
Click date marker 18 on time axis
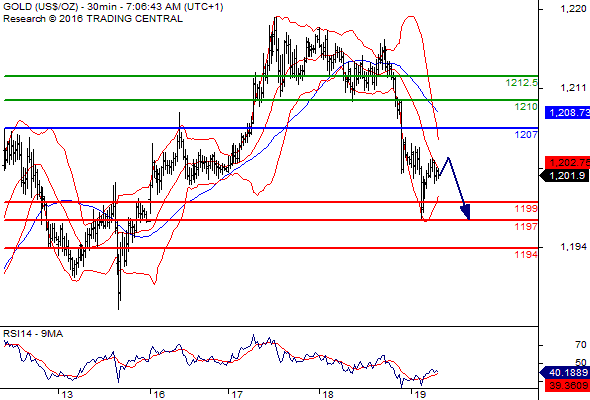(328, 395)
